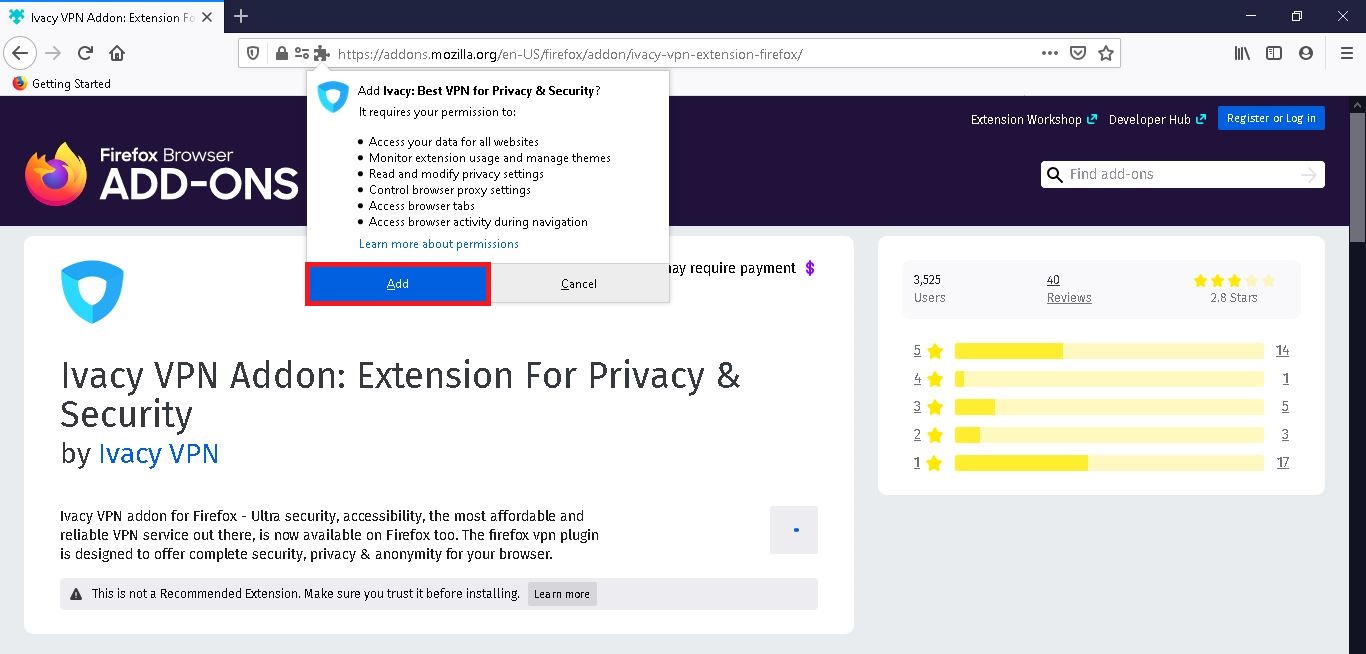1366x654 pixels.
Task: Show tracking protection shield info
Action: [x=253, y=53]
